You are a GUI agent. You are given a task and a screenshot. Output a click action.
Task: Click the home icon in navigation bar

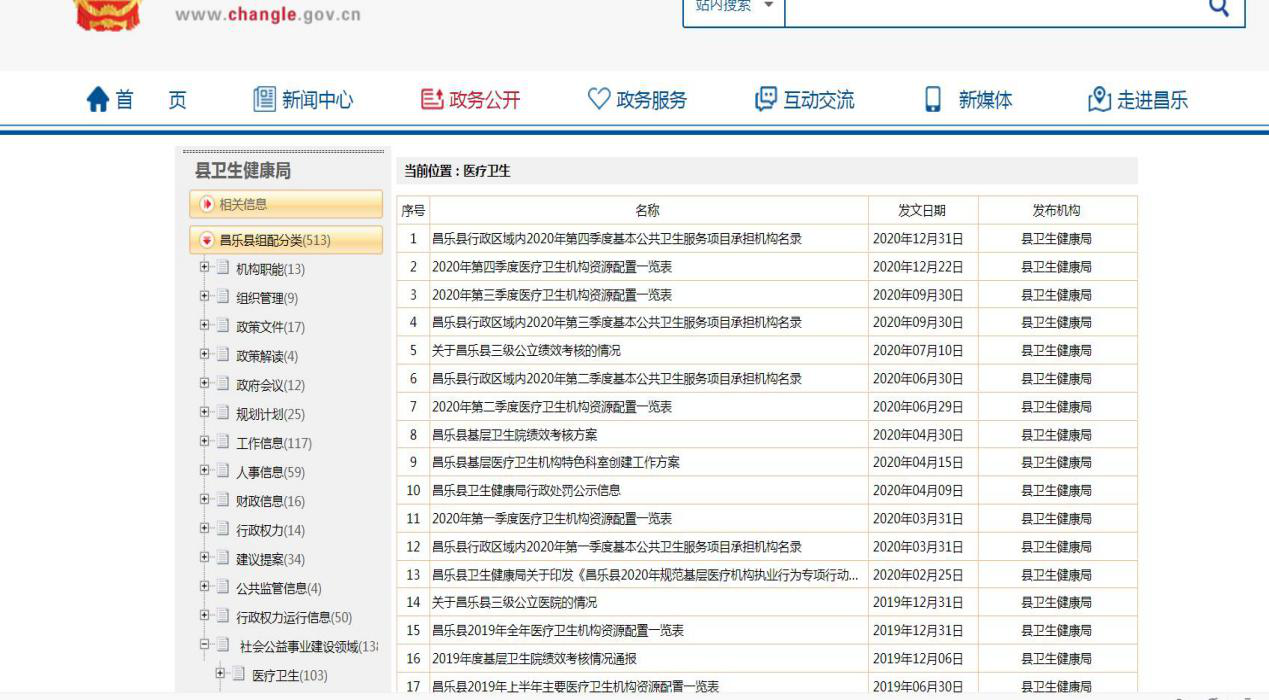(98, 100)
